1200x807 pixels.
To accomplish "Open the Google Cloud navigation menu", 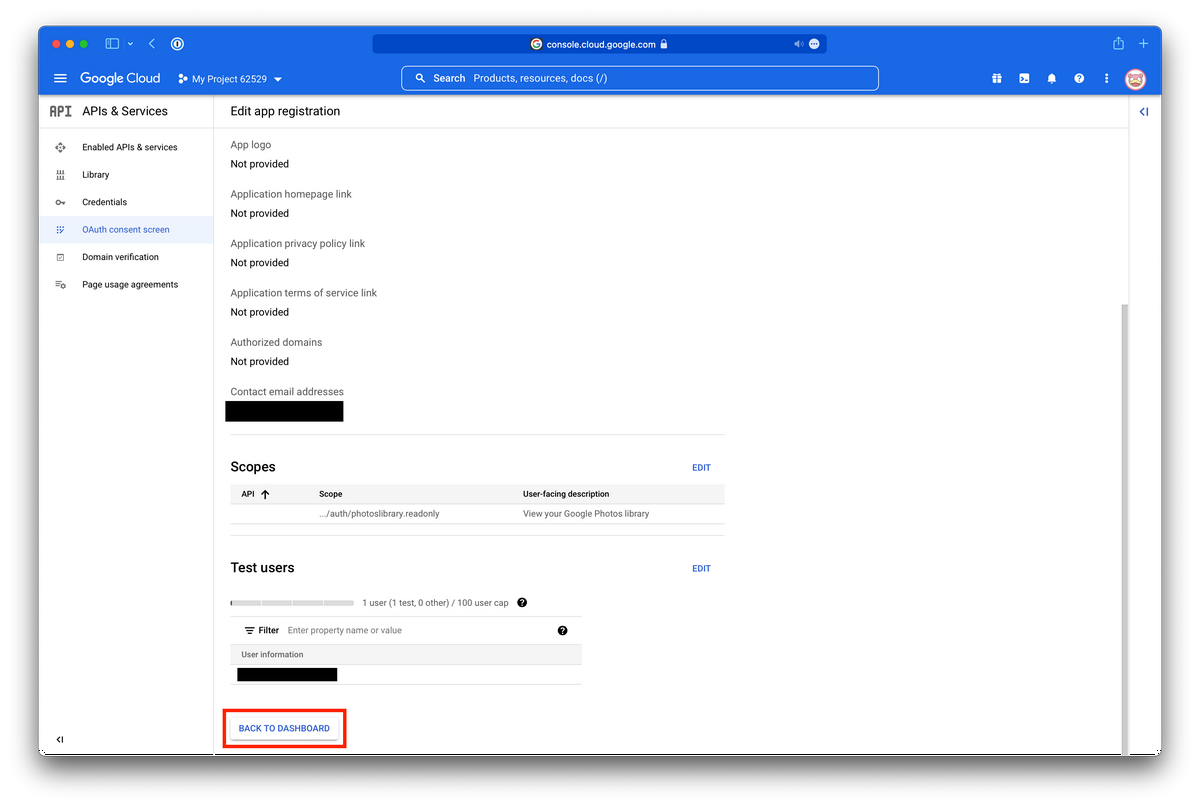I will (x=60, y=78).
